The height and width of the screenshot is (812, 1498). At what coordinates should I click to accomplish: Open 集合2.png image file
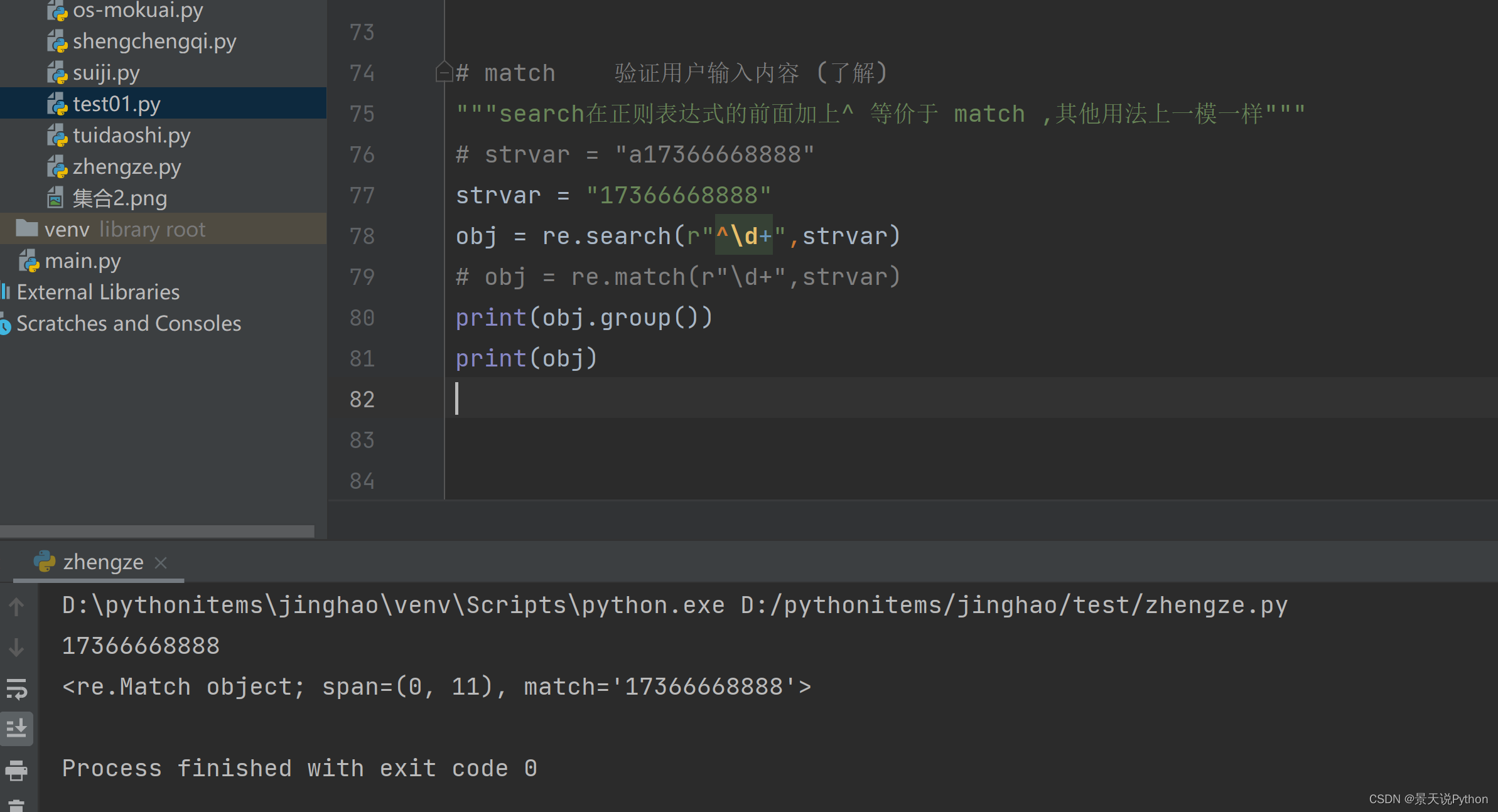click(x=120, y=198)
